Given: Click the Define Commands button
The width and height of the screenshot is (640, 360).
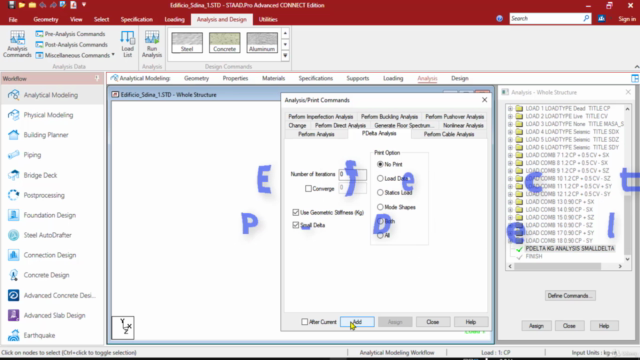Looking at the screenshot, I should [x=570, y=296].
